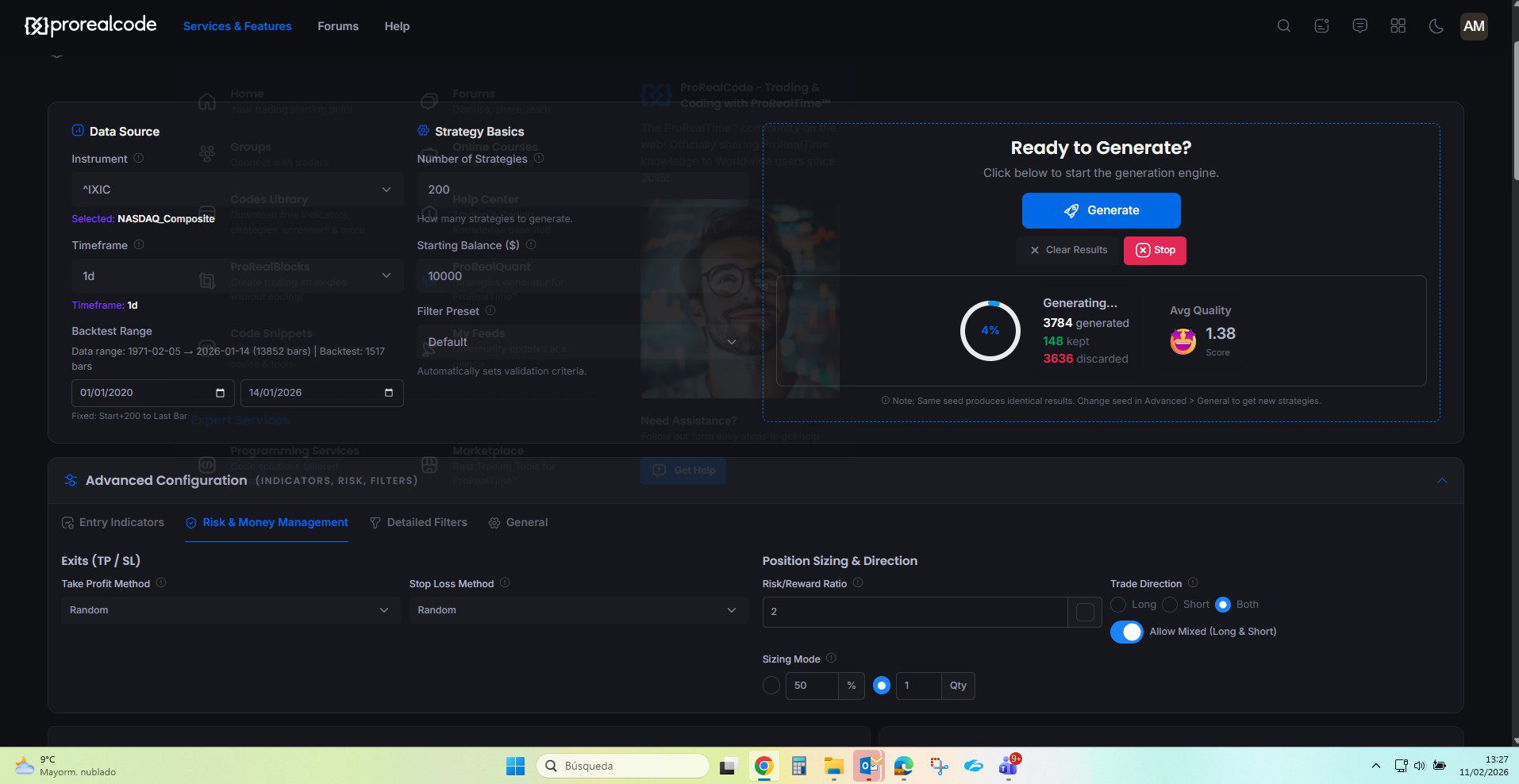Show info tooltip for Filter Preset

click(490, 310)
